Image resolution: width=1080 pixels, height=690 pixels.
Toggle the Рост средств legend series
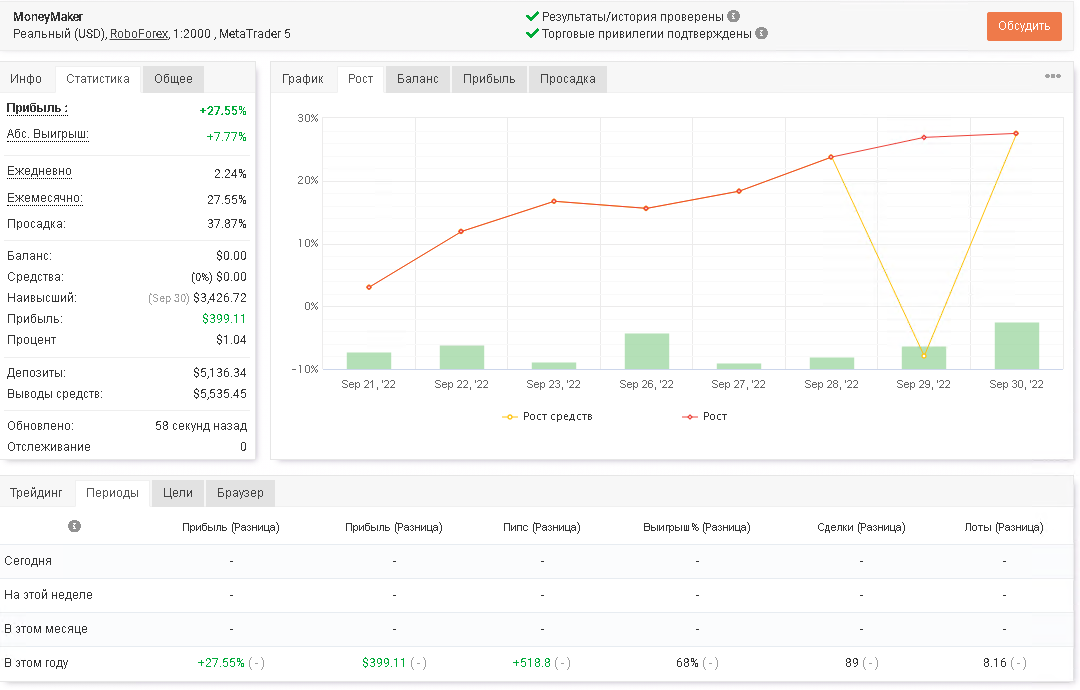pyautogui.click(x=548, y=417)
